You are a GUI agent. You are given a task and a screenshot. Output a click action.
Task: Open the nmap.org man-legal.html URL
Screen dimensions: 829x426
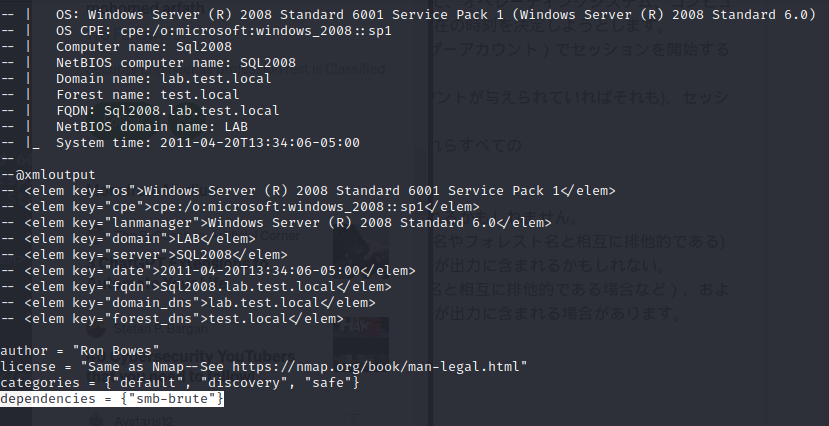pos(376,366)
